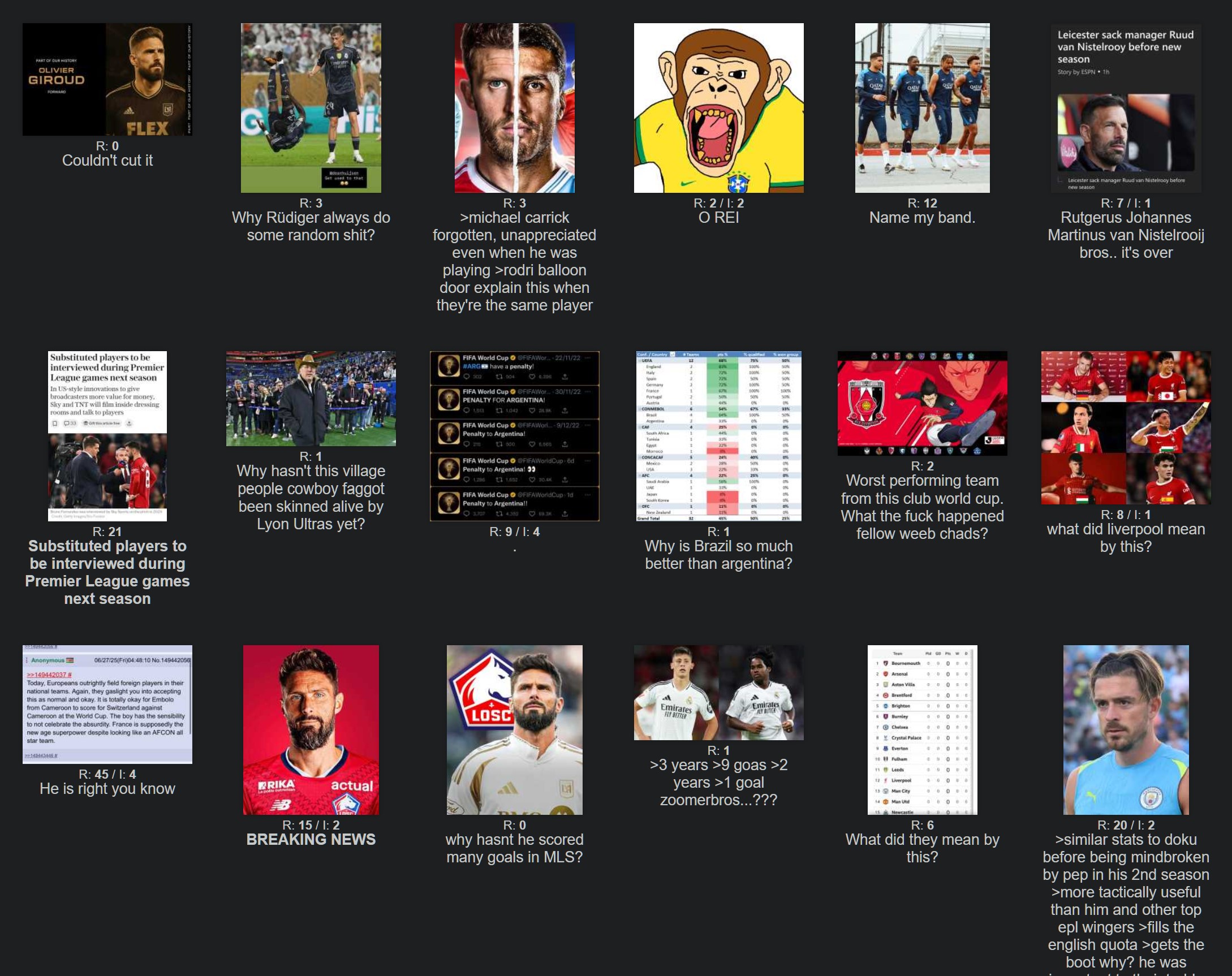
Task: Open the Rüdiger upside-down player thumbnail
Action: tap(311, 108)
